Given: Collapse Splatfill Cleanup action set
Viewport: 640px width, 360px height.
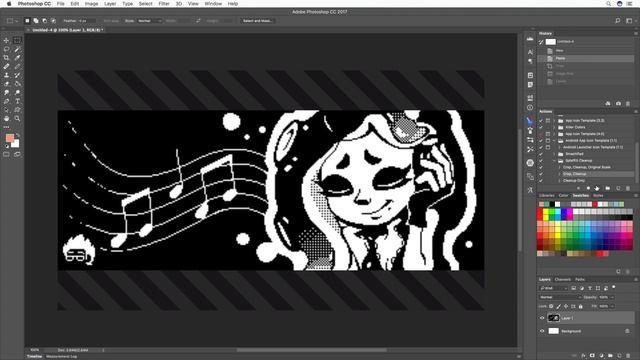Looking at the screenshot, I should [x=554, y=160].
